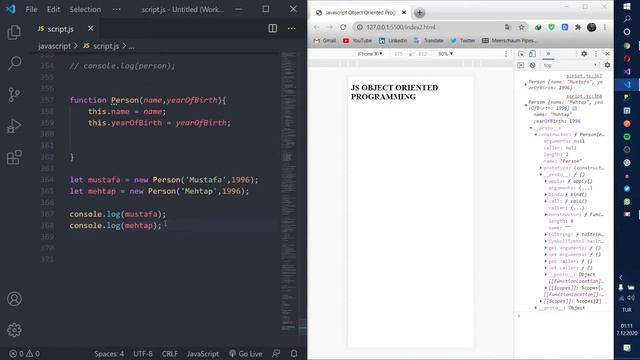Image resolution: width=640 pixels, height=360 pixels.
Task: Collapse the Person Mehtap console object
Action: click(x=525, y=105)
